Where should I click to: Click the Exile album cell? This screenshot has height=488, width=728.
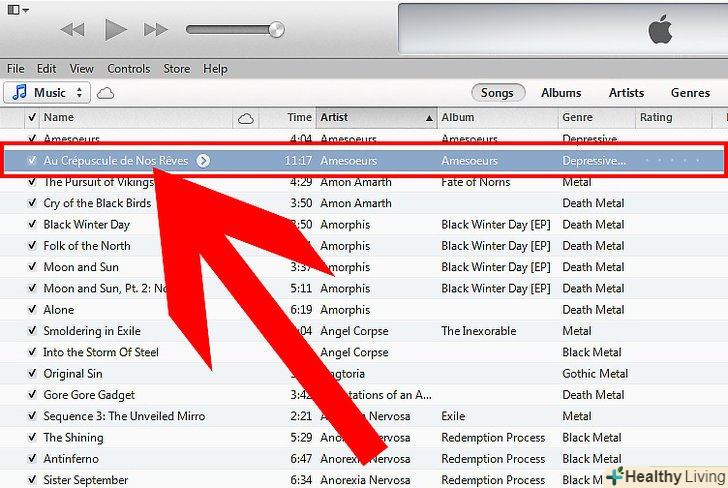coord(453,416)
